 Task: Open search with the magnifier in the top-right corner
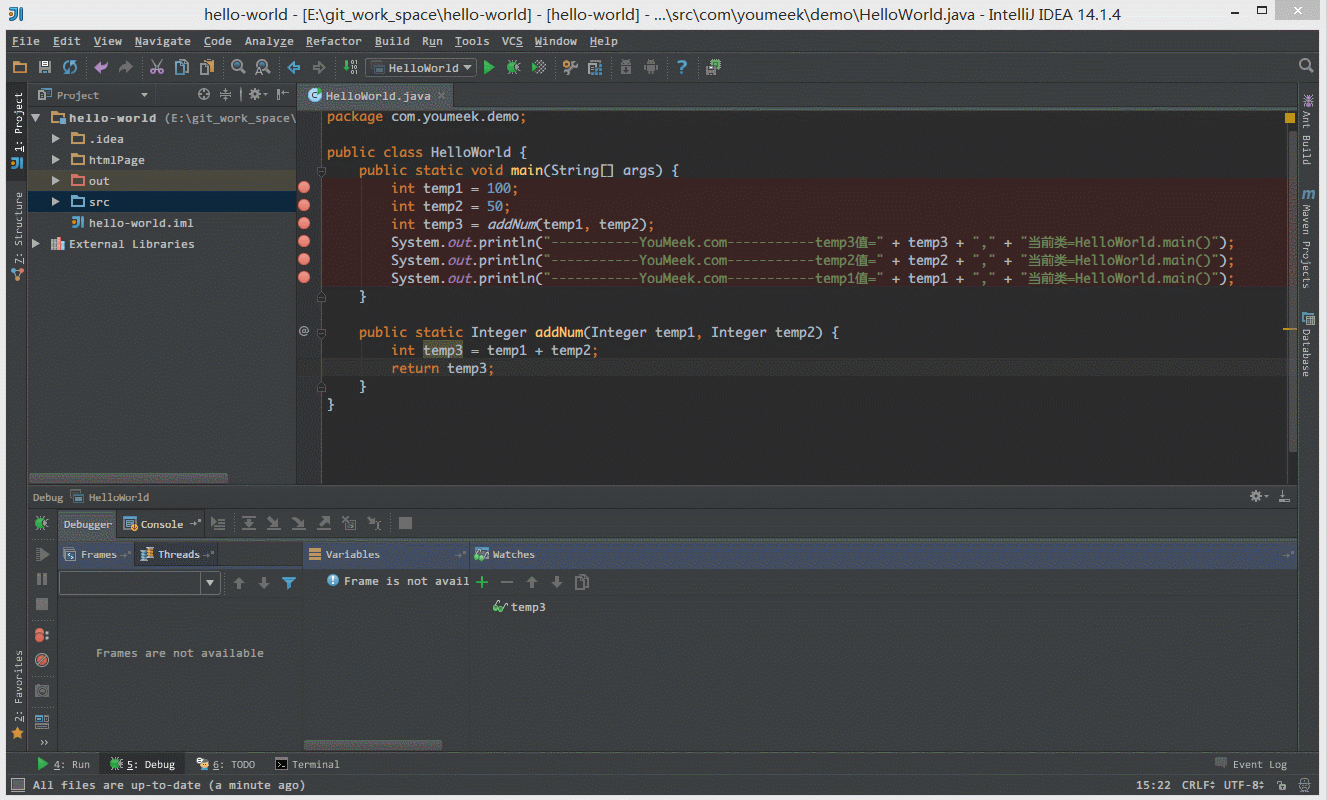(x=1305, y=67)
